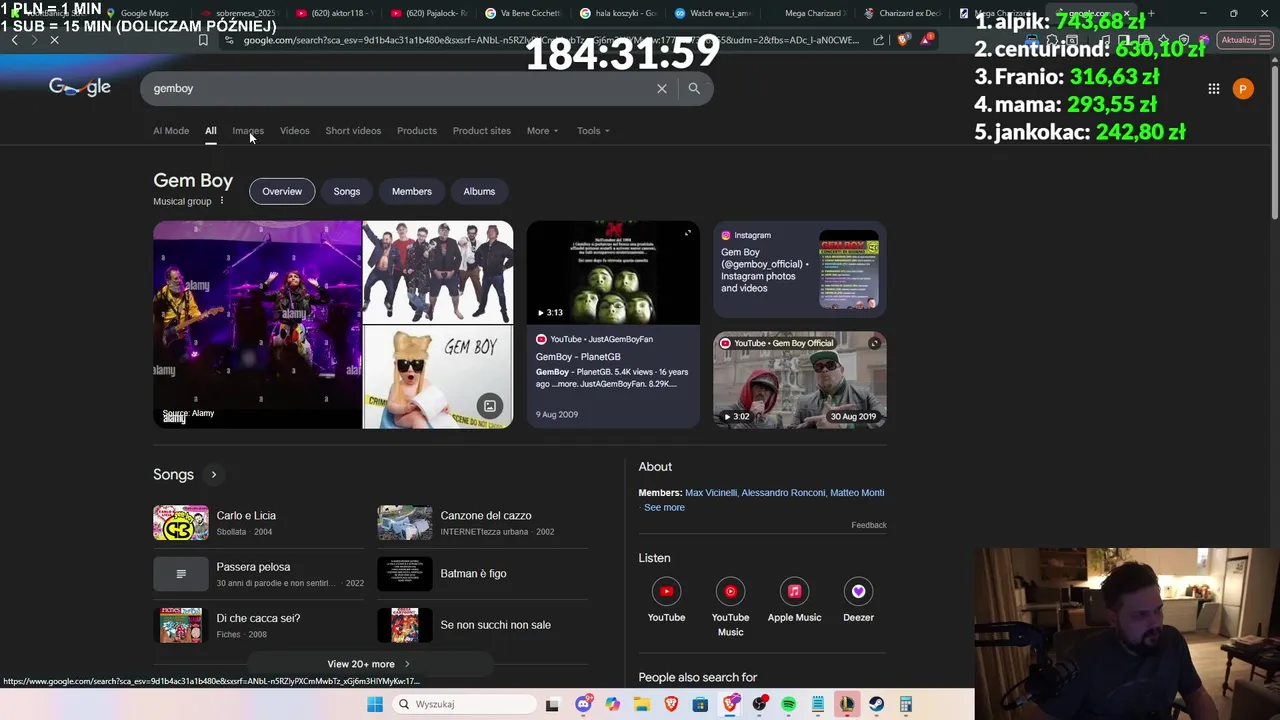Screen dimensions: 1280x720
Task: Open the Google account avatar
Action: pos(1243,89)
